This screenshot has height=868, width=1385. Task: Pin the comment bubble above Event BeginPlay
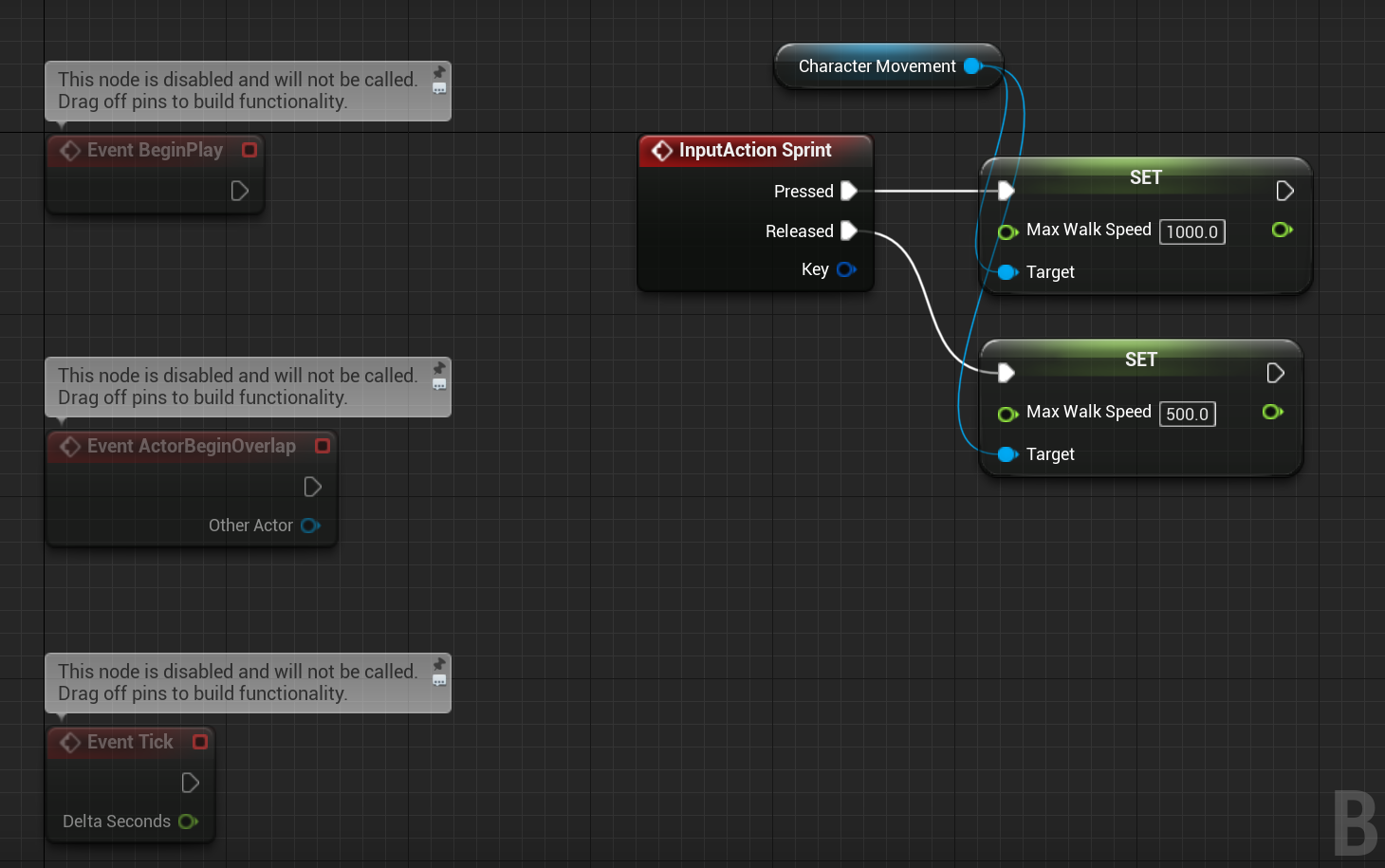tap(438, 72)
